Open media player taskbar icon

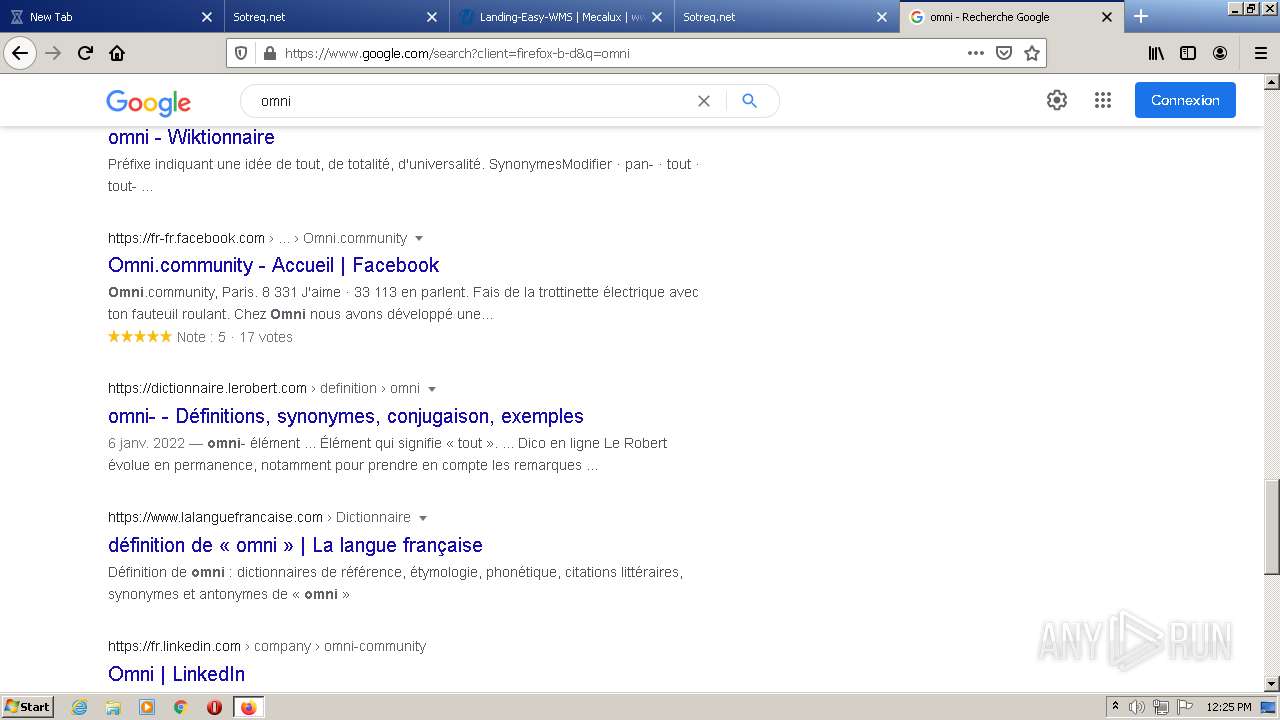tap(147, 707)
